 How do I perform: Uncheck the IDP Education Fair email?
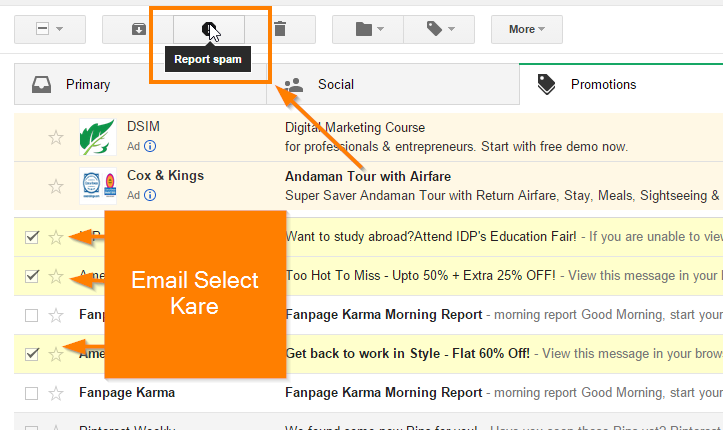pyautogui.click(x=31, y=237)
